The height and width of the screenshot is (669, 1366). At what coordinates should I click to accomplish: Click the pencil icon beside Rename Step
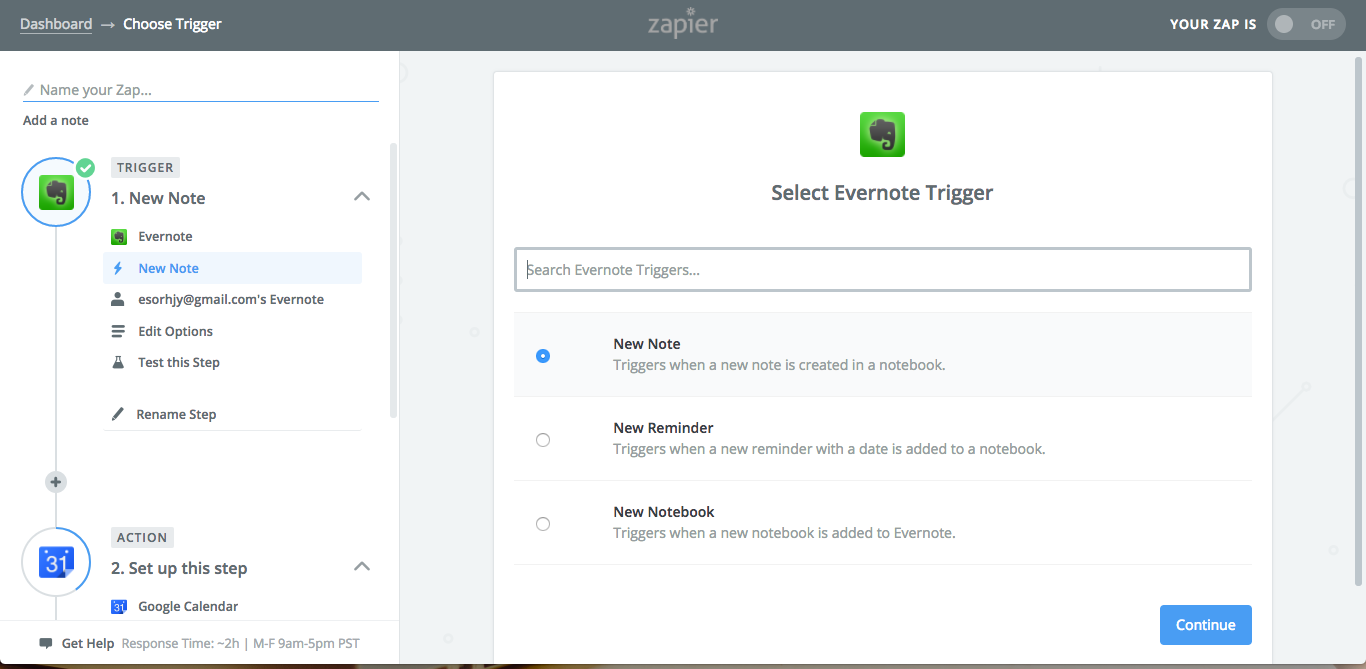(x=118, y=414)
